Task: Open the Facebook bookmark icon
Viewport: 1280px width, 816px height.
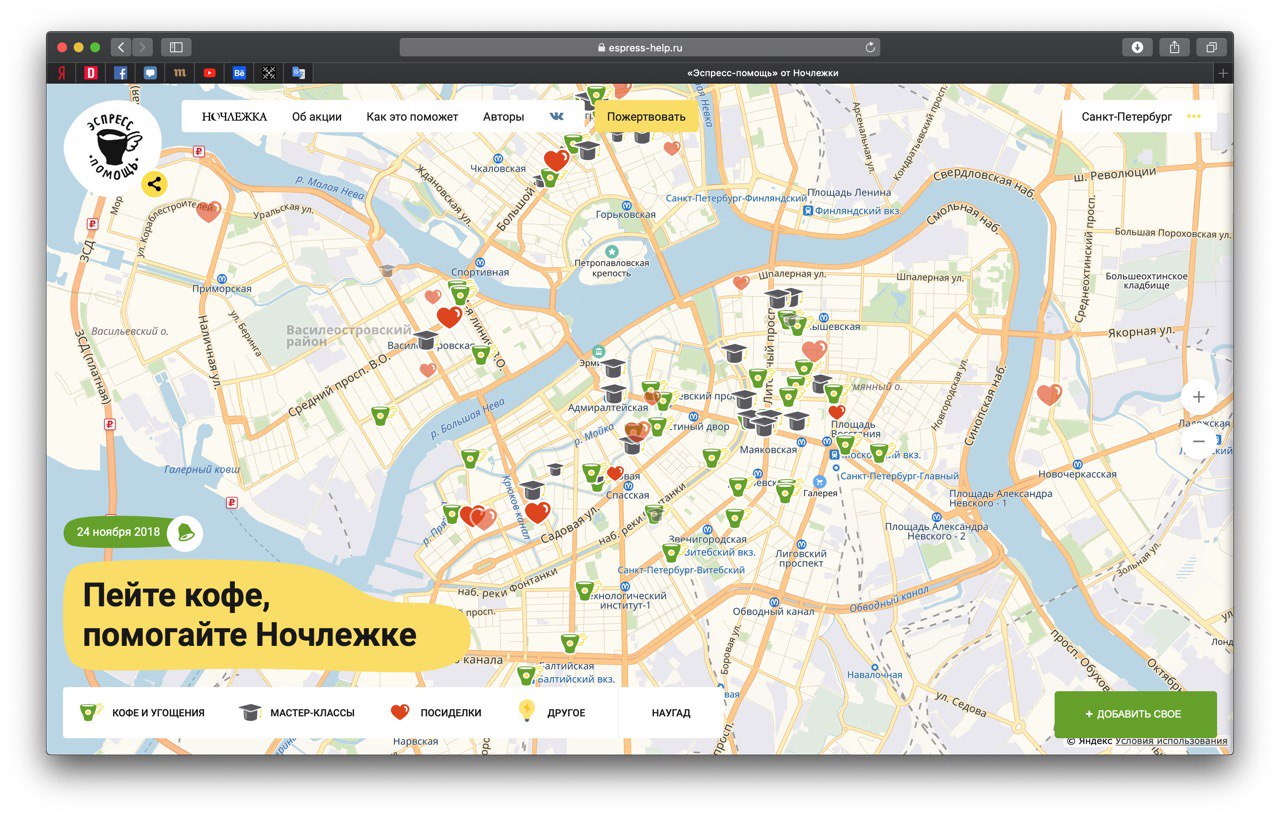Action: tap(120, 73)
